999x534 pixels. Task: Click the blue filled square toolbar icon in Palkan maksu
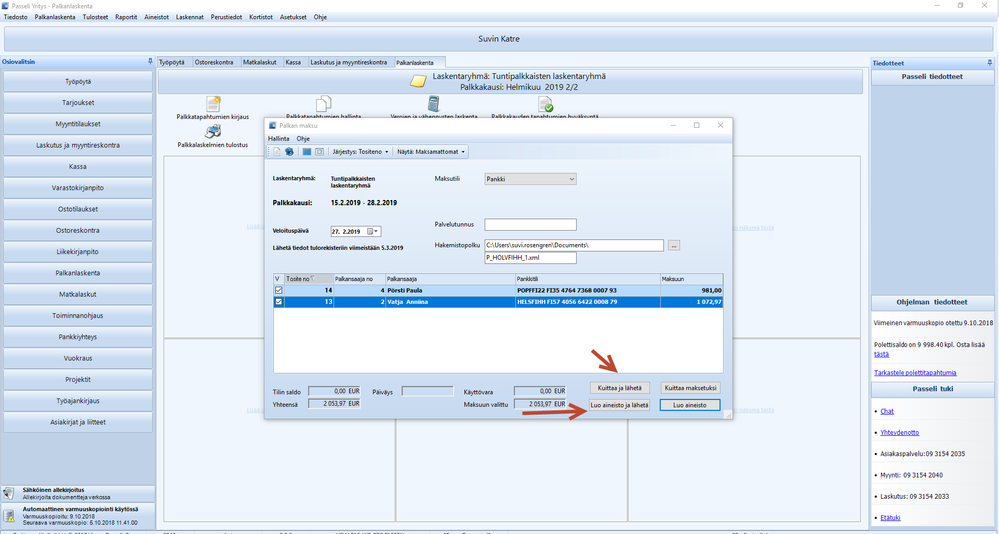pos(306,152)
